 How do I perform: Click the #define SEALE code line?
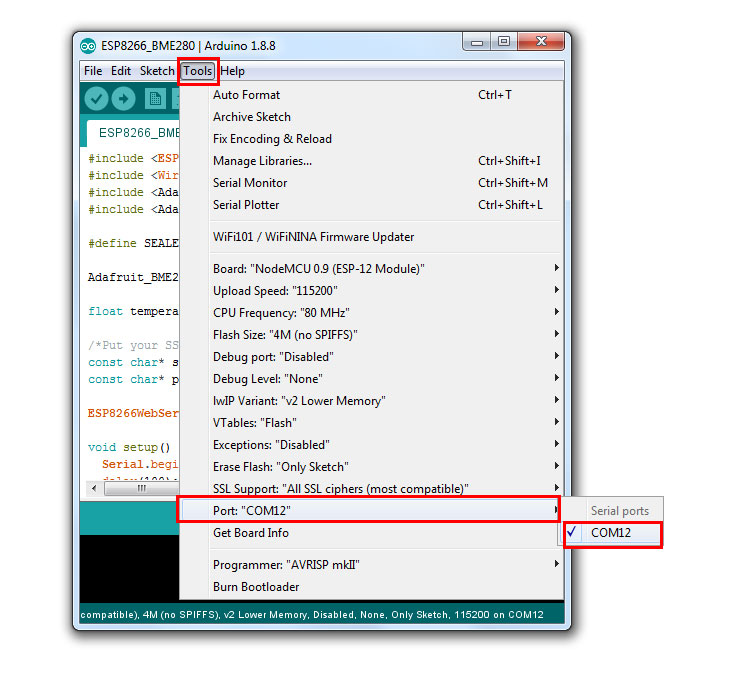[133, 243]
